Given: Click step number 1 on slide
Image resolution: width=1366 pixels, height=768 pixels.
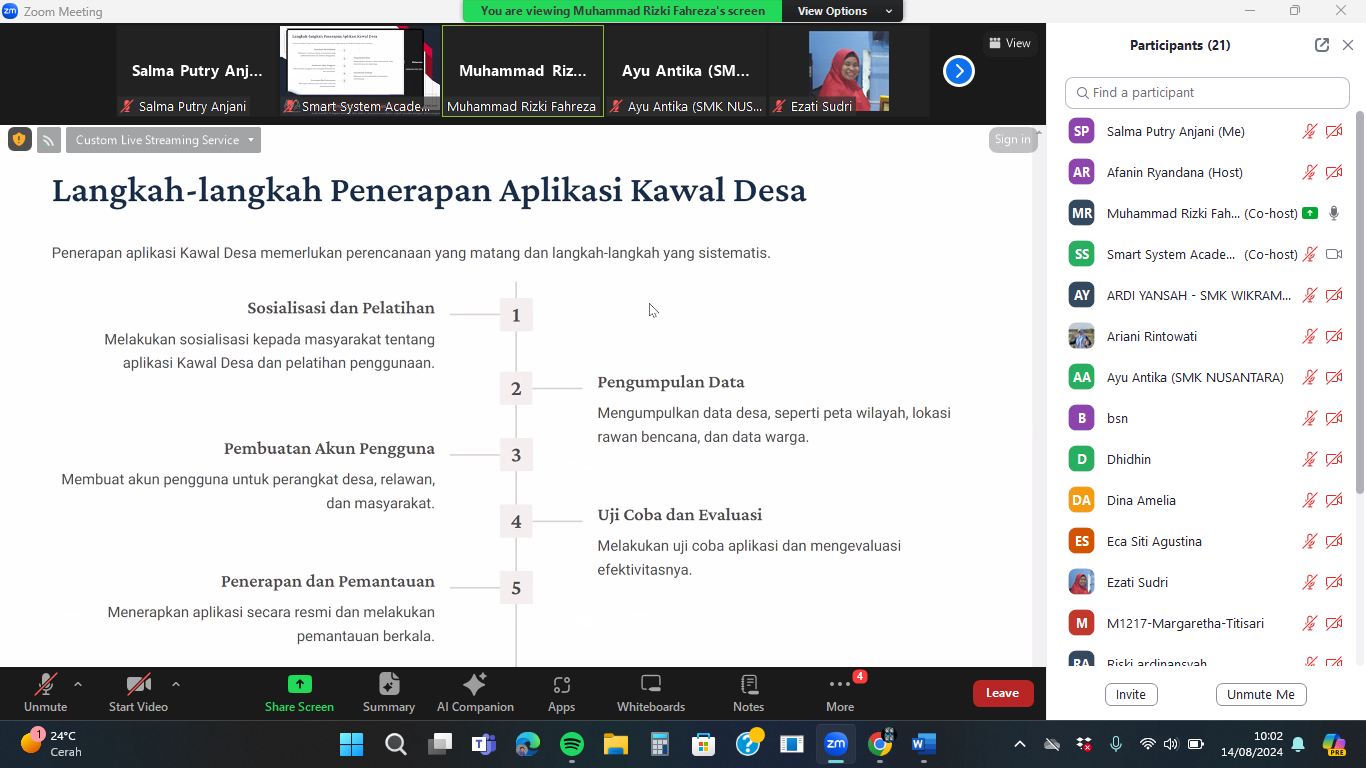Looking at the screenshot, I should point(516,315).
